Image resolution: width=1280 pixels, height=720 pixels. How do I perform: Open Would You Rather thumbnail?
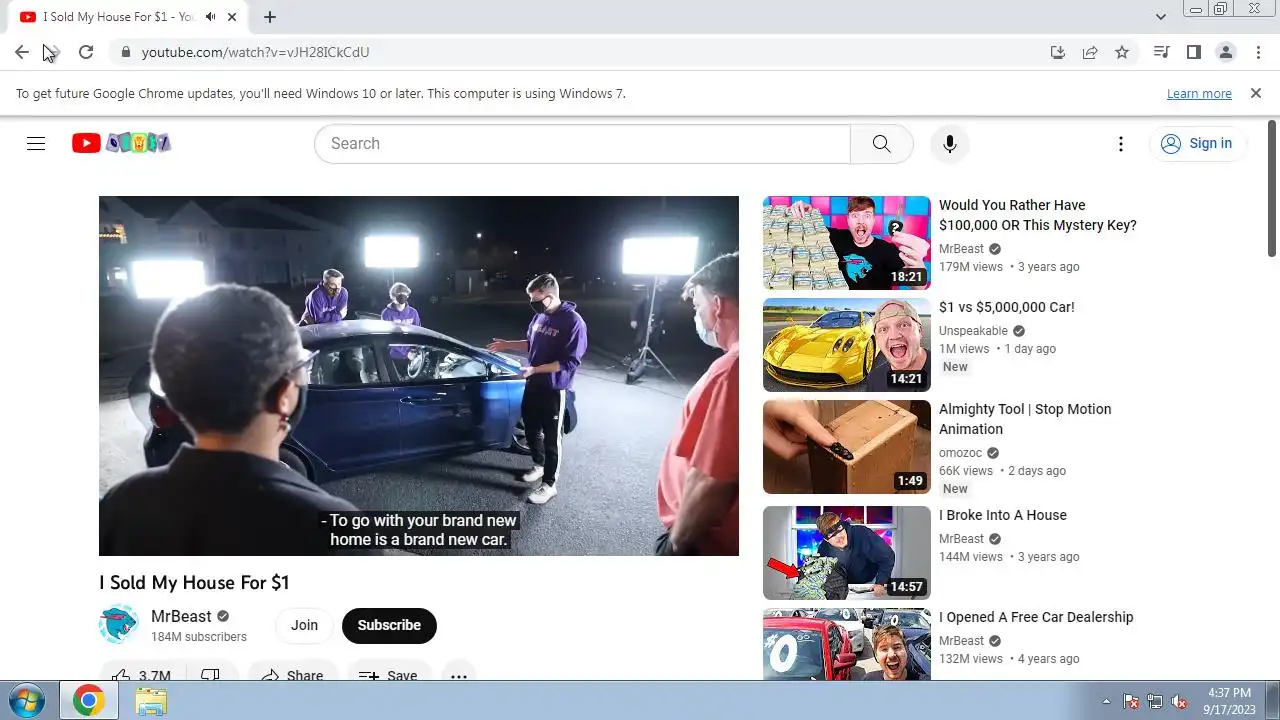pos(847,243)
